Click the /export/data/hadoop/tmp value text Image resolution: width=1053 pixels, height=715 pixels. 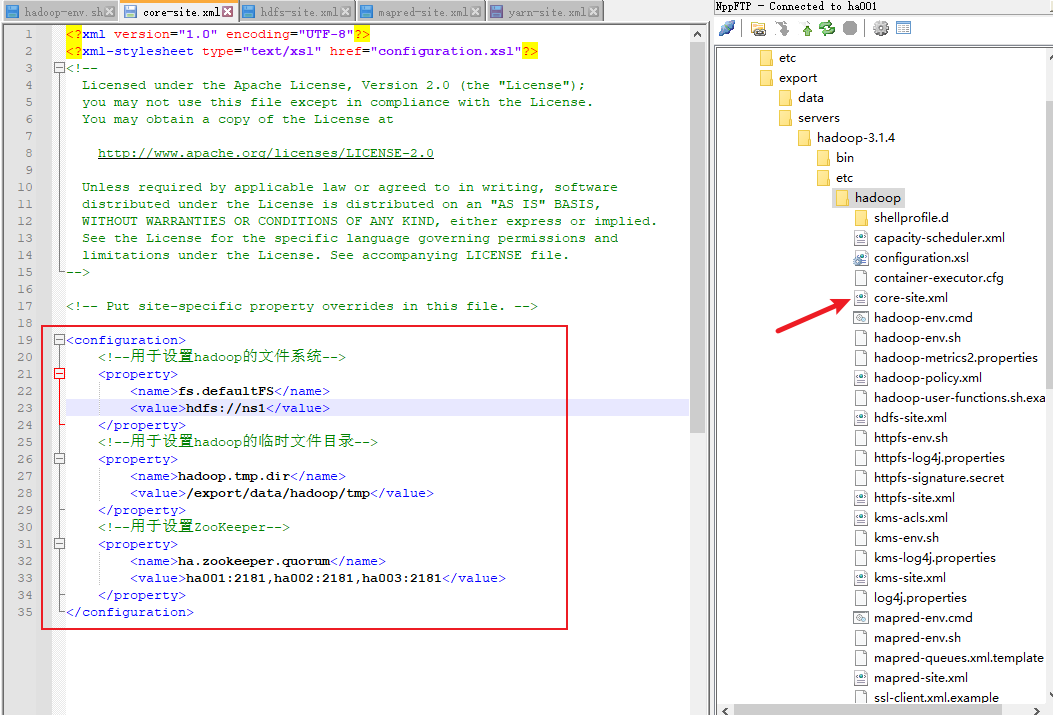[x=278, y=493]
